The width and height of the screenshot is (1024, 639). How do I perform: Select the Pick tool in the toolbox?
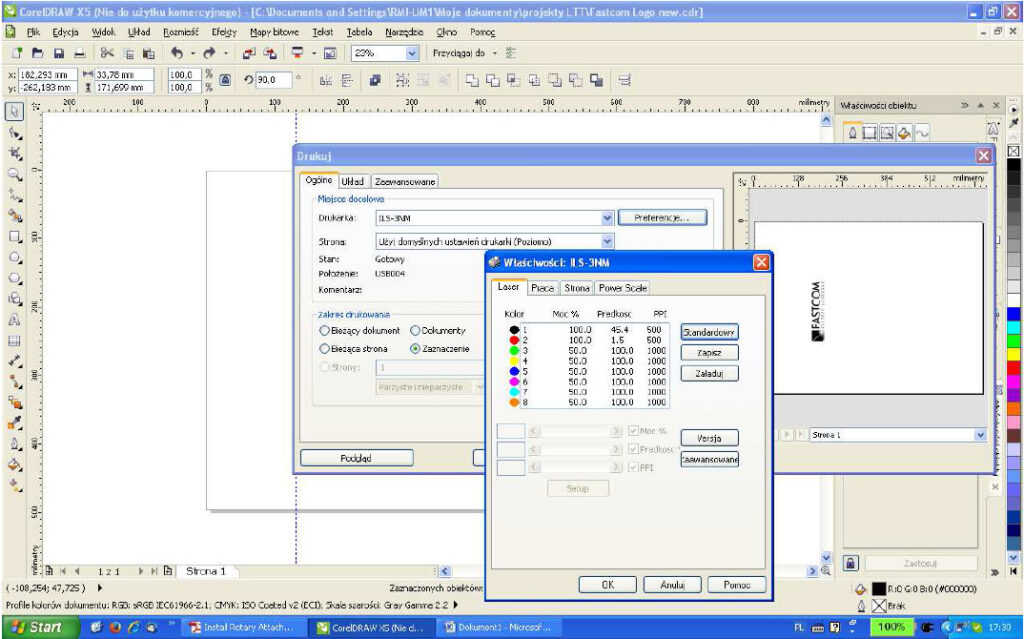15,111
